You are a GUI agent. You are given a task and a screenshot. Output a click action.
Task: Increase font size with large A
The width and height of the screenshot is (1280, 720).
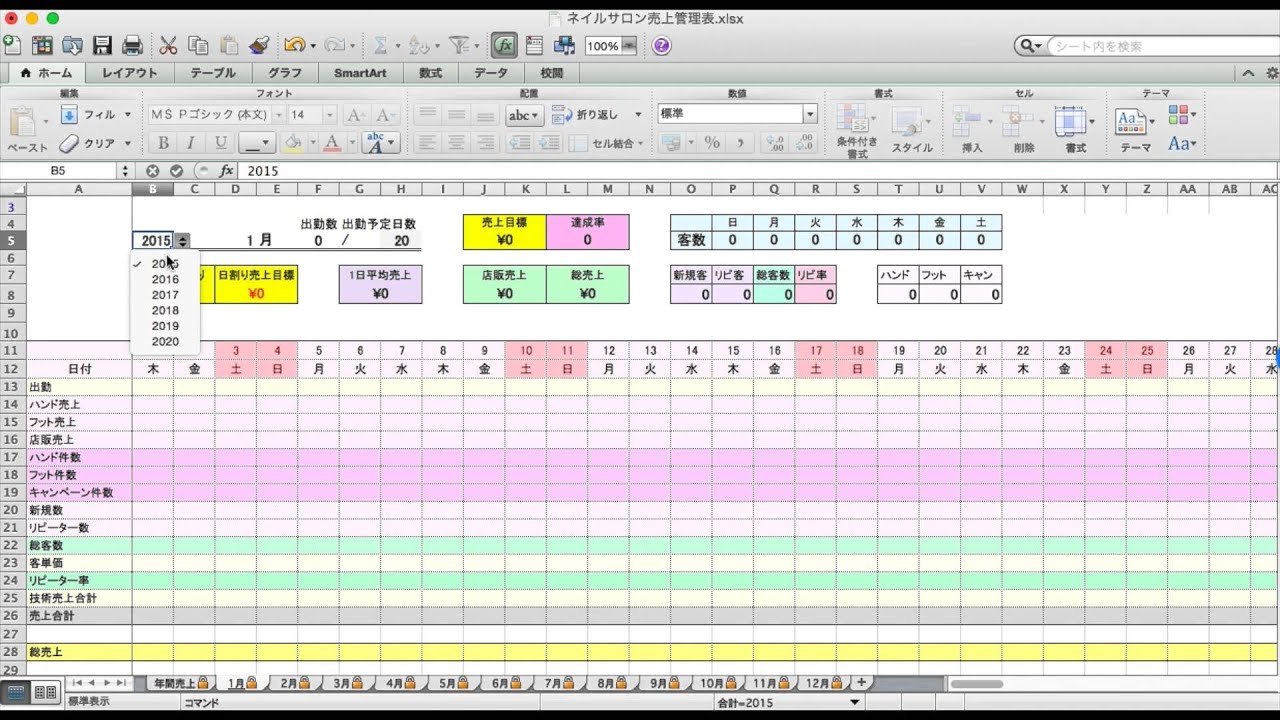tap(358, 115)
